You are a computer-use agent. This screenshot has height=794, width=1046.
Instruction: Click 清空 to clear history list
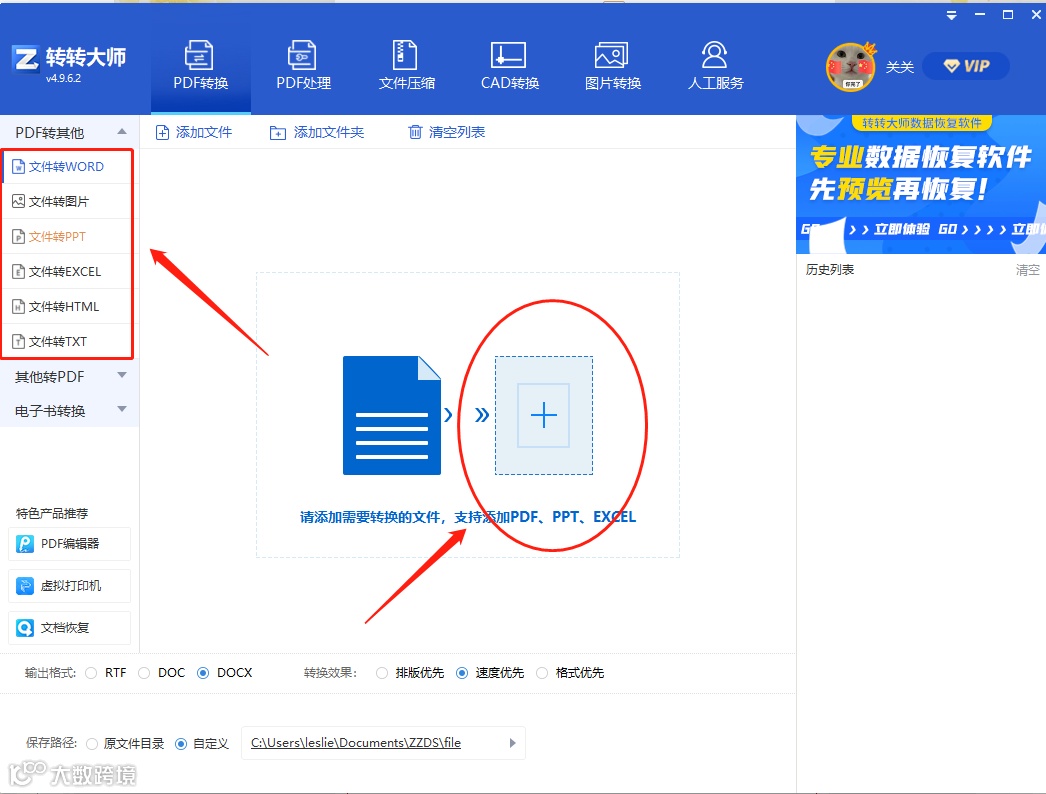(1027, 270)
